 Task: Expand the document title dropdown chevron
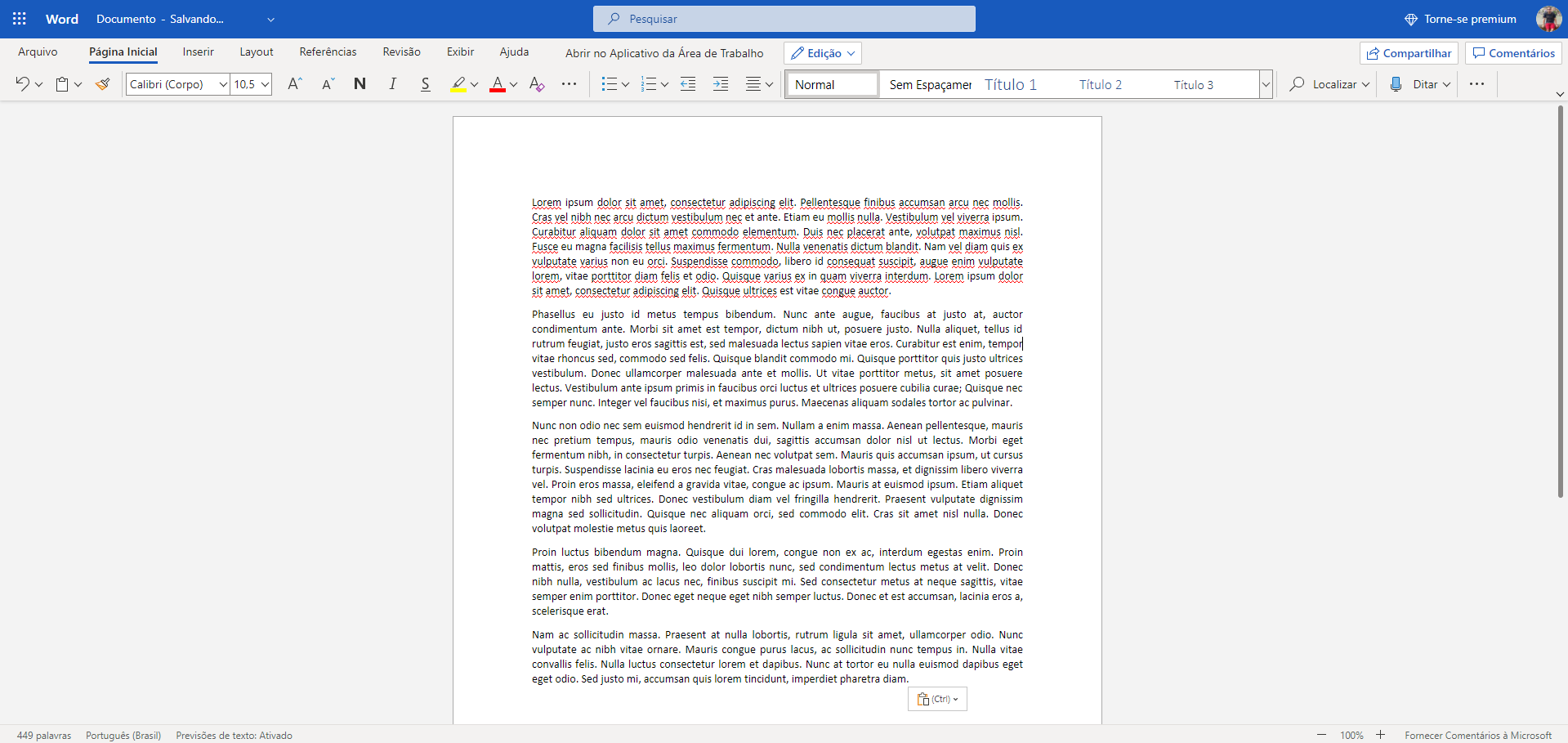pyautogui.click(x=271, y=20)
